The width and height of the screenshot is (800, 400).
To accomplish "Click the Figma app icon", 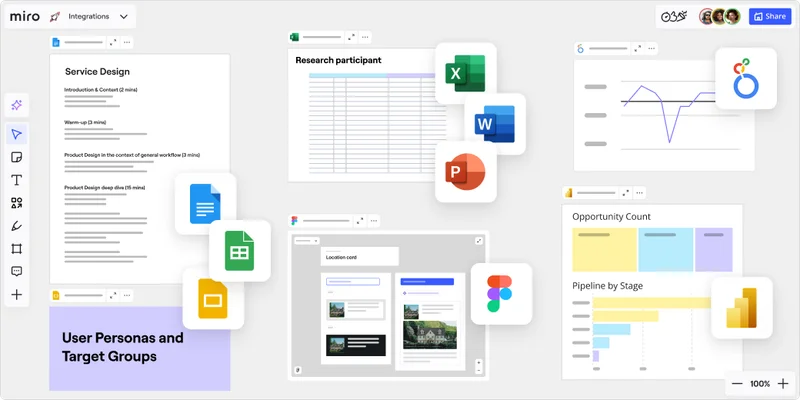I will coord(501,294).
